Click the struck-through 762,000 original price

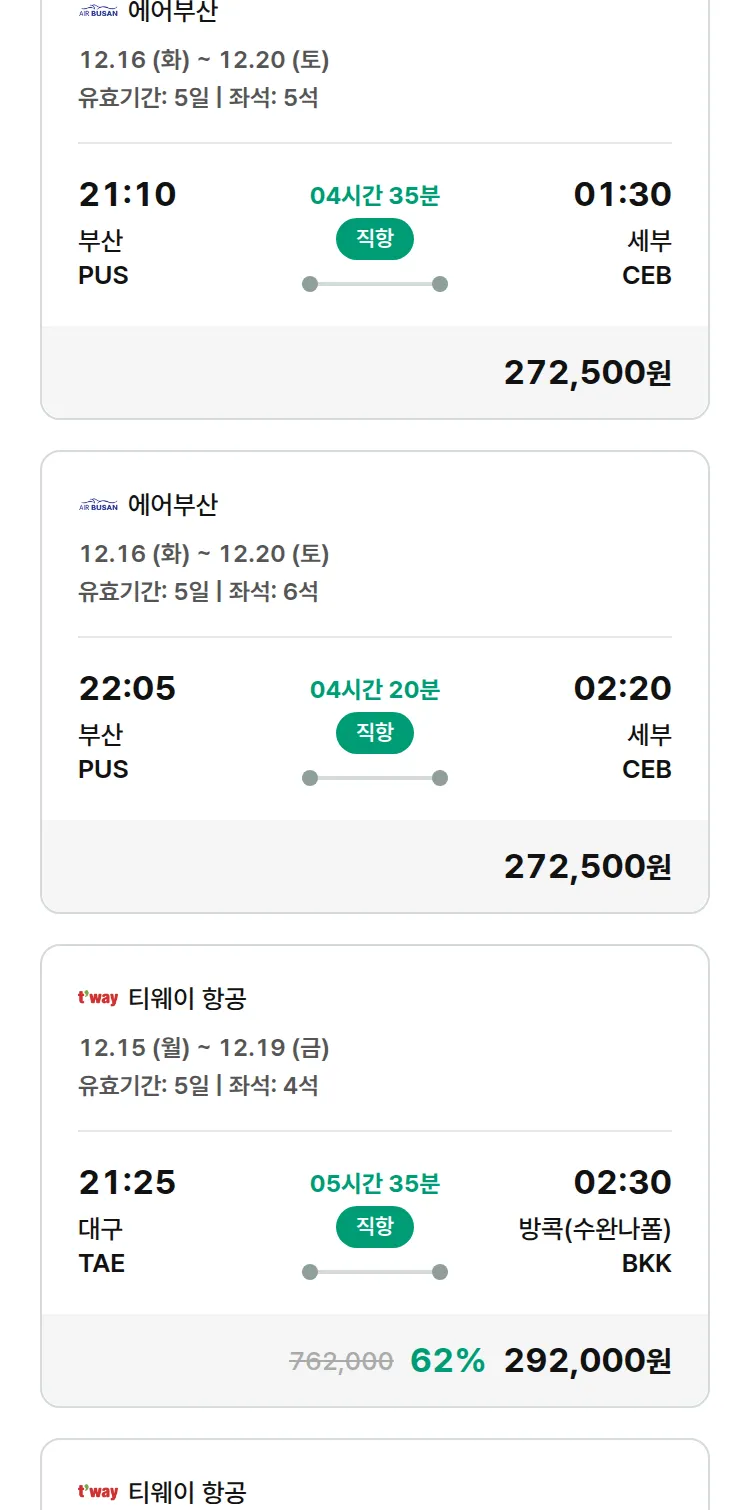click(341, 1361)
